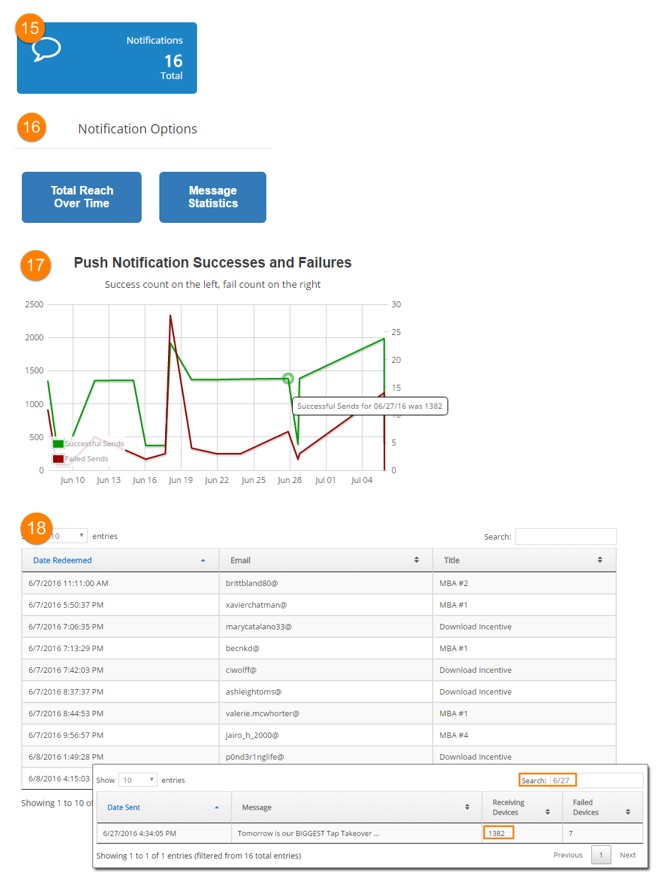Sort by Date Redeemed column arrow
This screenshot has height=882, width=666.
[x=203, y=560]
